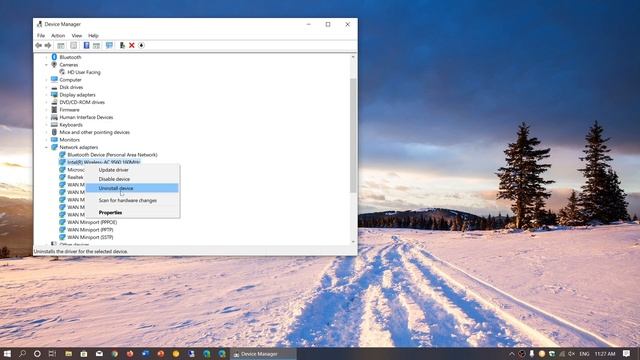Toggle the Show/Hide Console Tree toolbar icon
Screen dimensions: 640x360
(61, 45)
